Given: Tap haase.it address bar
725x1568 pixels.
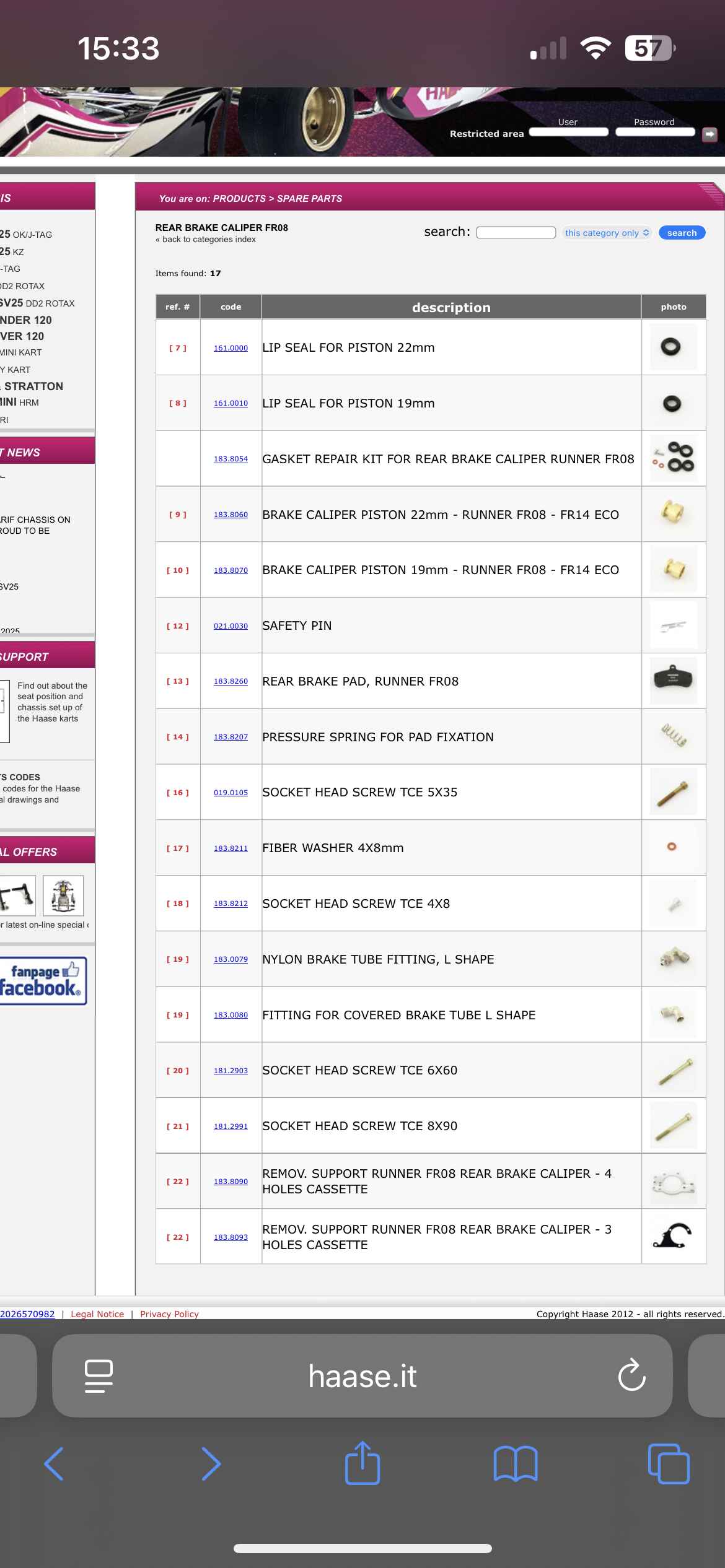Looking at the screenshot, I should pos(362,1376).
